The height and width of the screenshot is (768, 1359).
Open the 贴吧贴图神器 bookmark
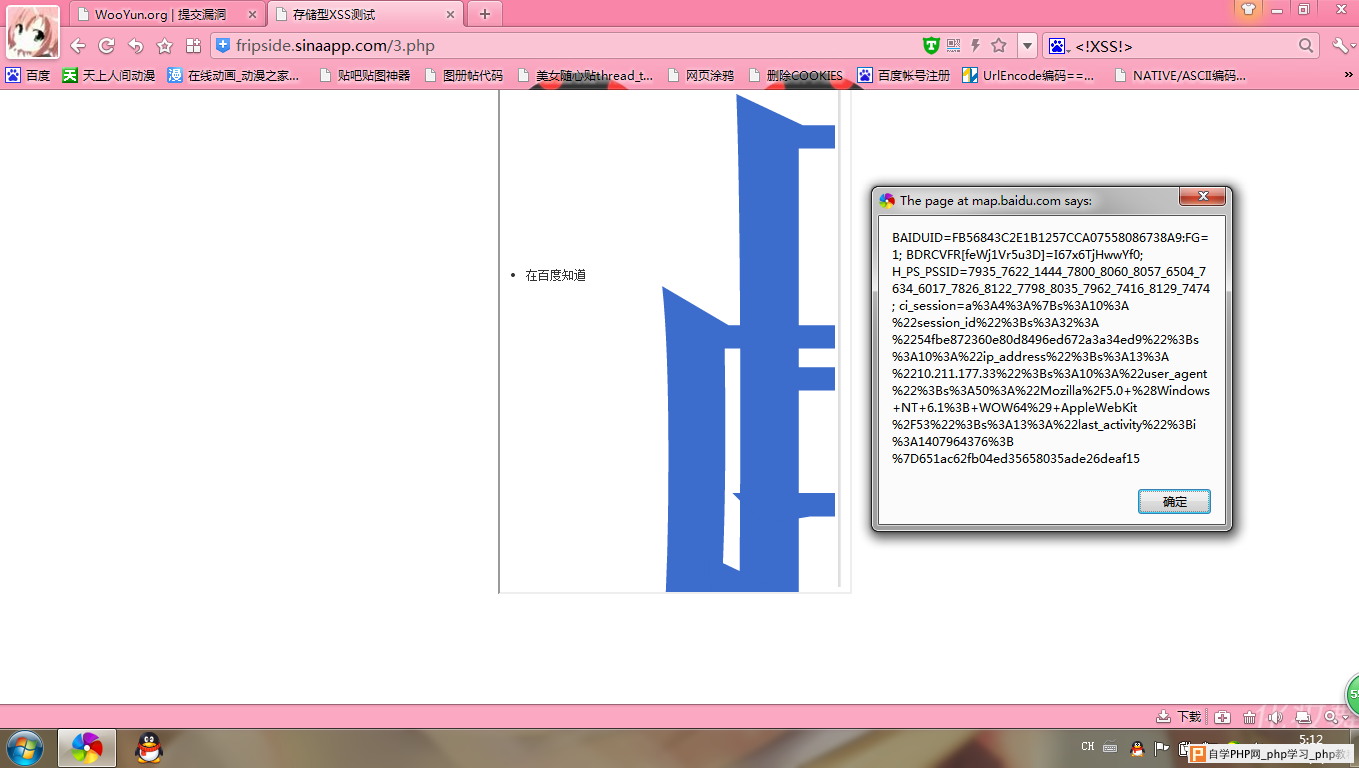364,75
